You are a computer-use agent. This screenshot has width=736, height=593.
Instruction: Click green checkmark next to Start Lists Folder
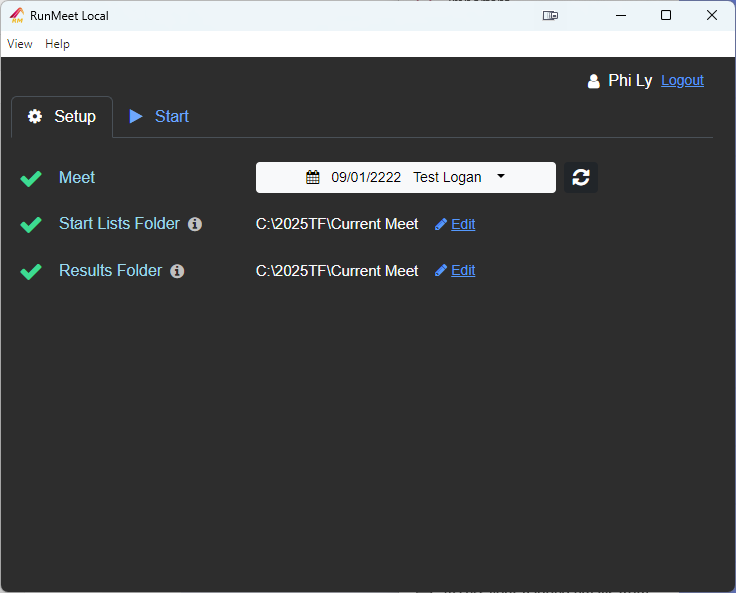tap(31, 224)
